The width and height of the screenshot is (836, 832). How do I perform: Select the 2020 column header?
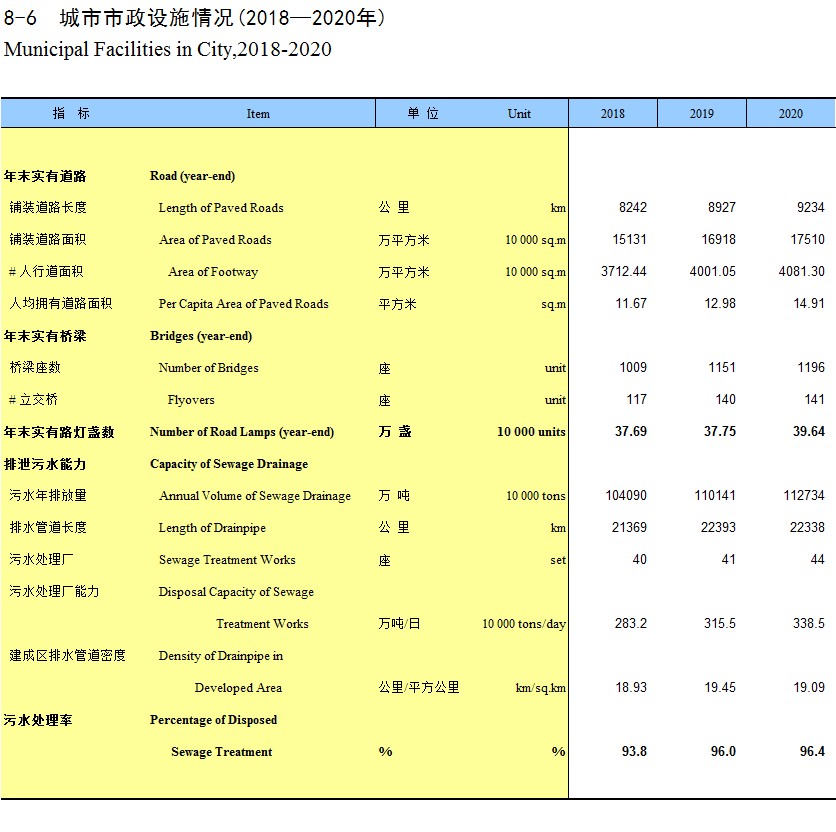pyautogui.click(x=791, y=114)
